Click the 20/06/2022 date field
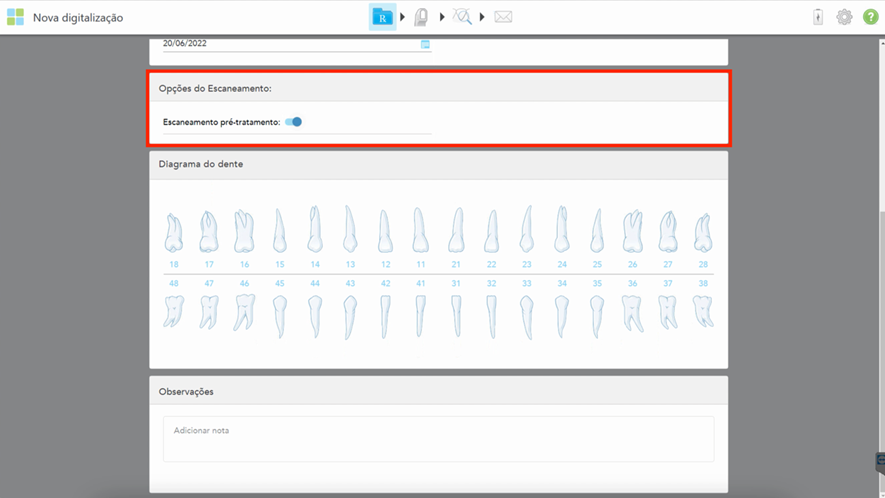This screenshot has height=498, width=885. [288, 44]
